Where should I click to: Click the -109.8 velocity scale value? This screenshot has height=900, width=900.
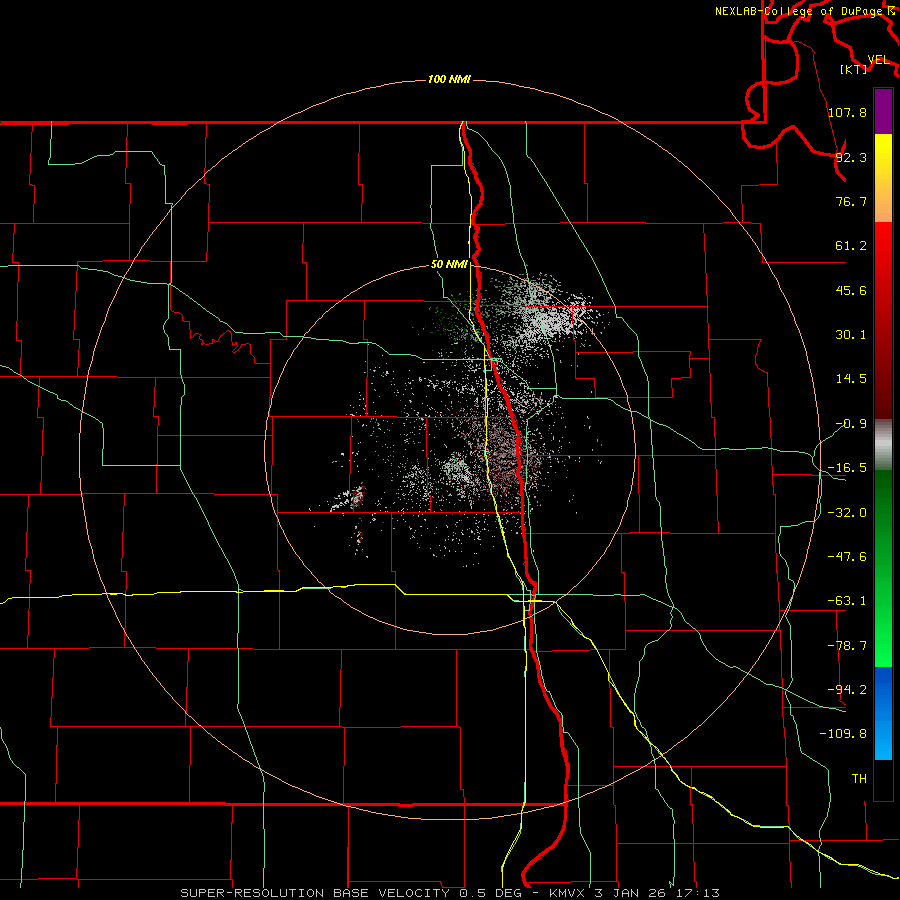click(x=843, y=734)
